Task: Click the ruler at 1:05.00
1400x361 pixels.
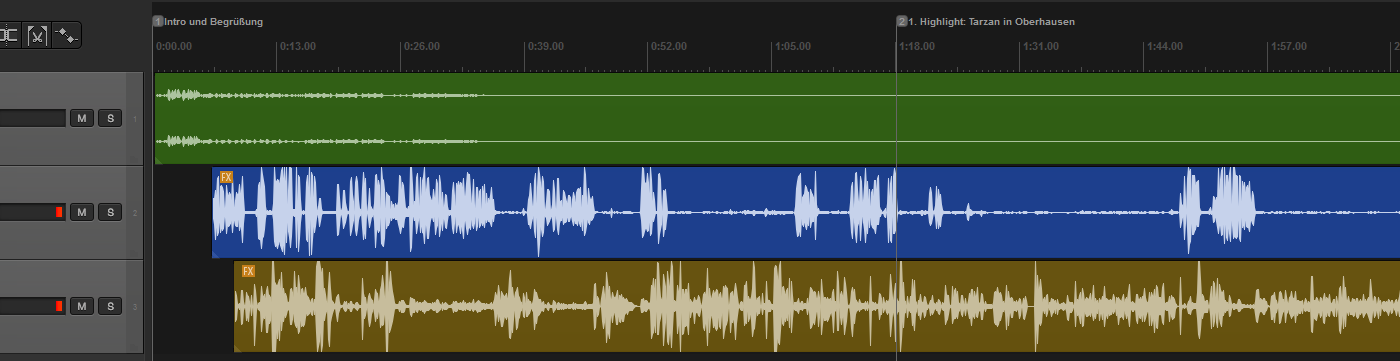Action: click(x=792, y=46)
